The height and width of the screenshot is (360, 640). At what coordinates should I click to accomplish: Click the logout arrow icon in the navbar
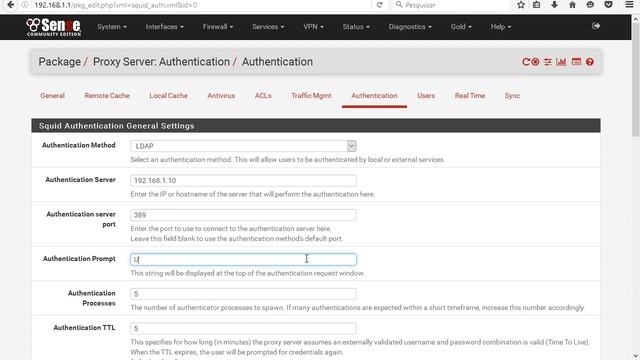click(596, 26)
